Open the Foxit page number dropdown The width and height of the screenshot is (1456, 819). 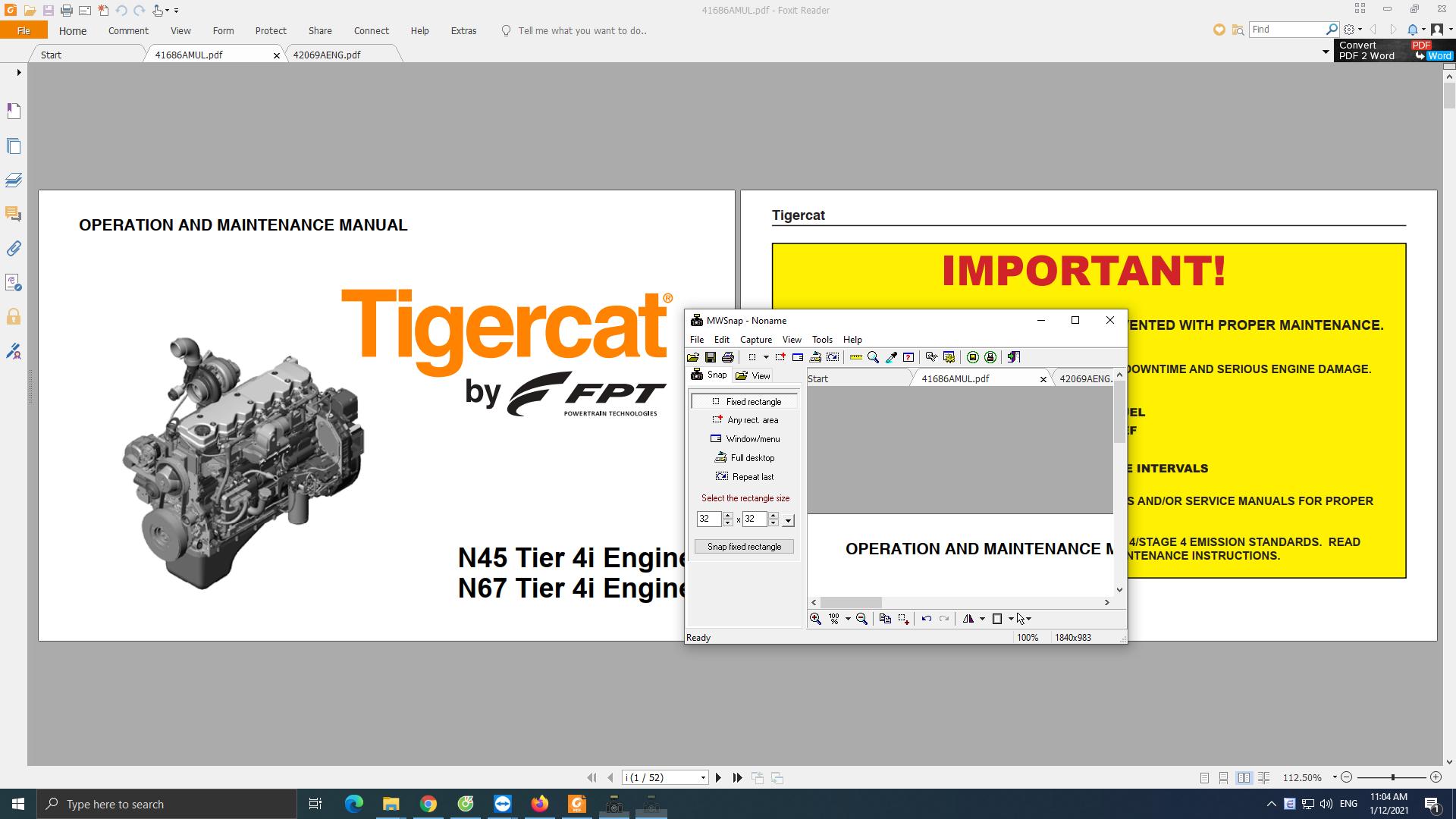point(701,777)
